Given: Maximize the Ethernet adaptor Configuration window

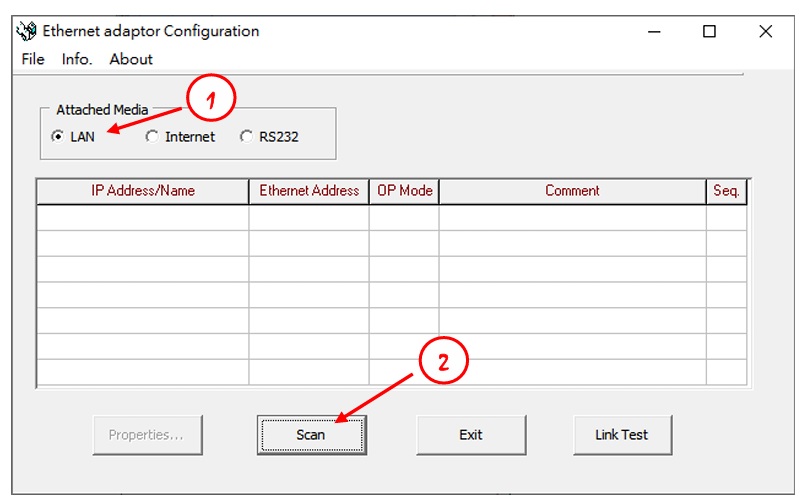Looking at the screenshot, I should click(x=709, y=31).
